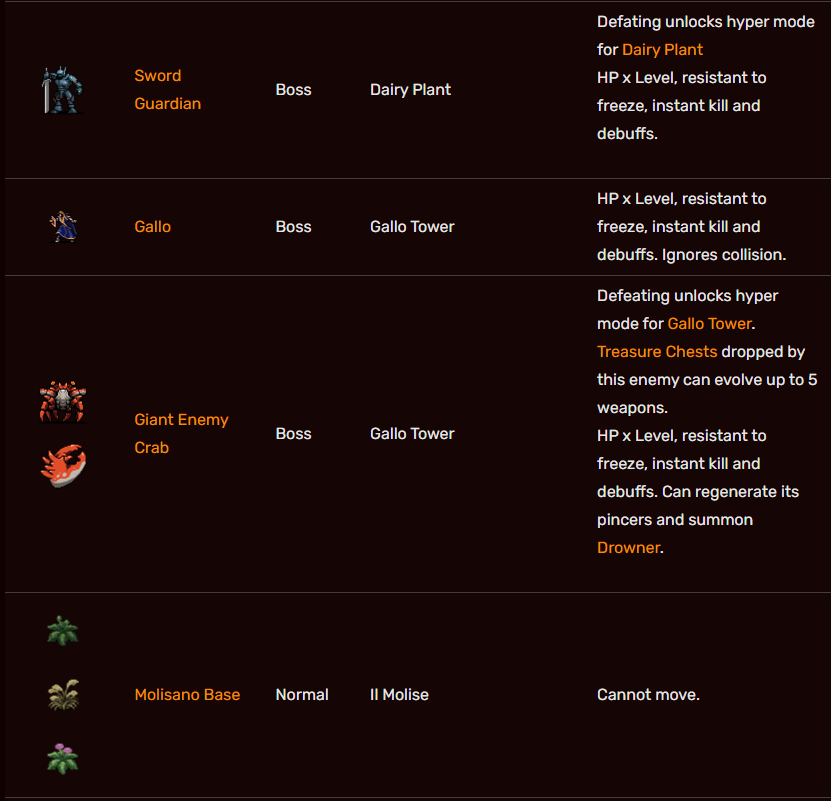Click the withered tan Molisano plant sprite
Screen dimensions: 831x801
point(62,695)
